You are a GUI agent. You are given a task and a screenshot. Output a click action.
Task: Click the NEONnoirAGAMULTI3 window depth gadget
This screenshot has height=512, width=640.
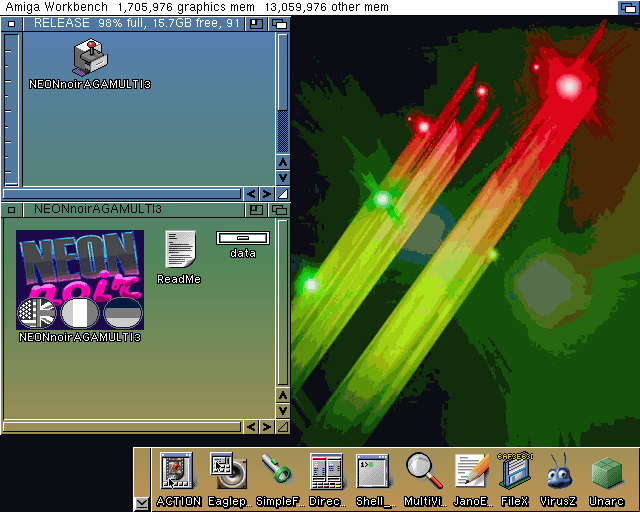pyautogui.click(x=280, y=210)
